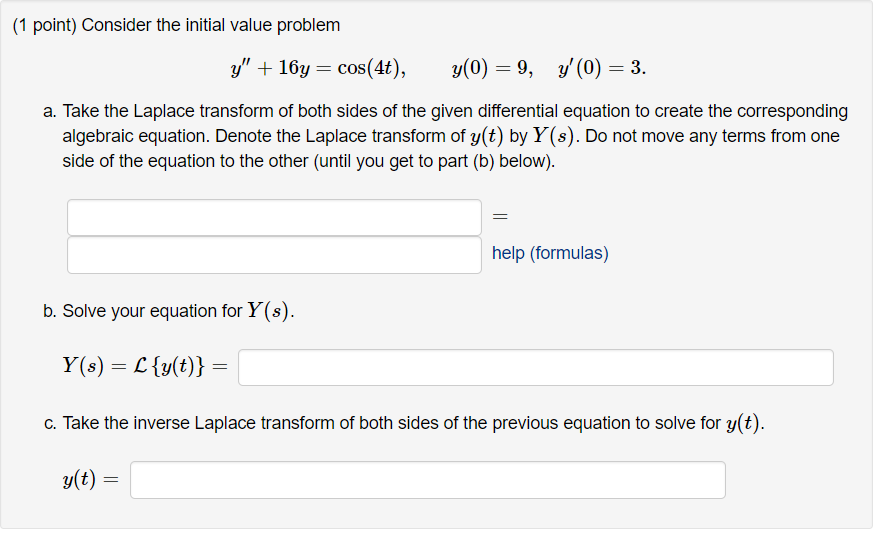Screen dimensions: 876x533
Task: Click the y(t) = label before the last box
Action: (x=91, y=479)
